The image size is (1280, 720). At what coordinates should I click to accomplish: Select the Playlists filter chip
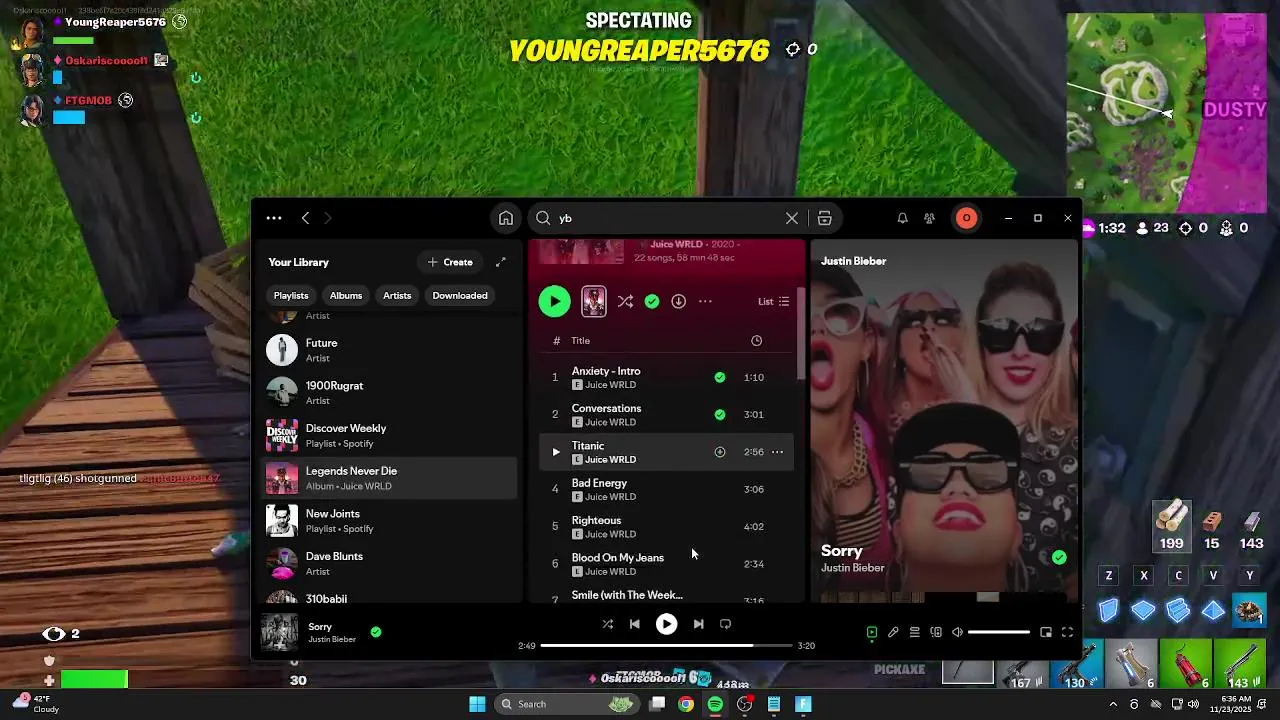[291, 296]
